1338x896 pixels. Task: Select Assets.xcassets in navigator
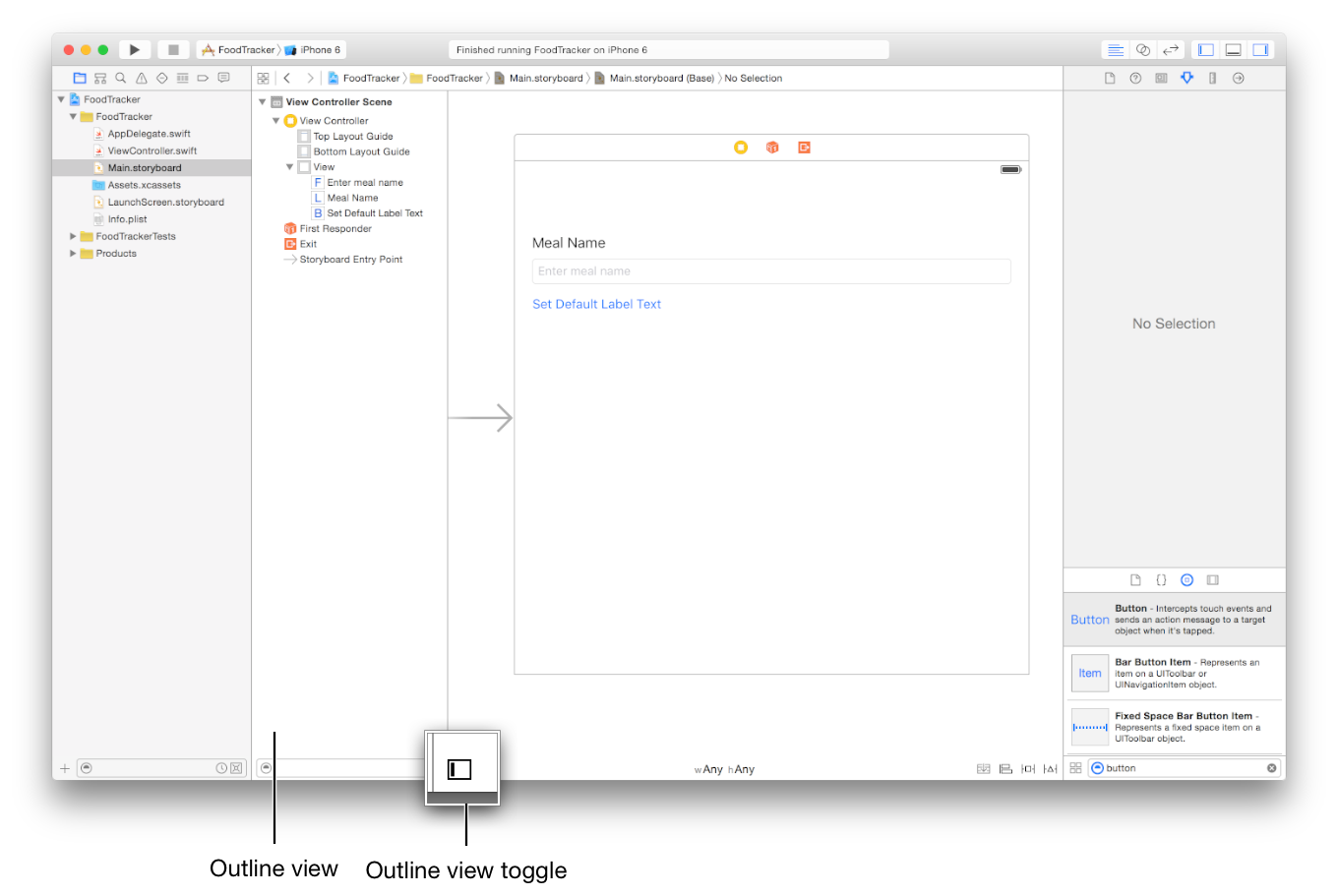(x=144, y=185)
